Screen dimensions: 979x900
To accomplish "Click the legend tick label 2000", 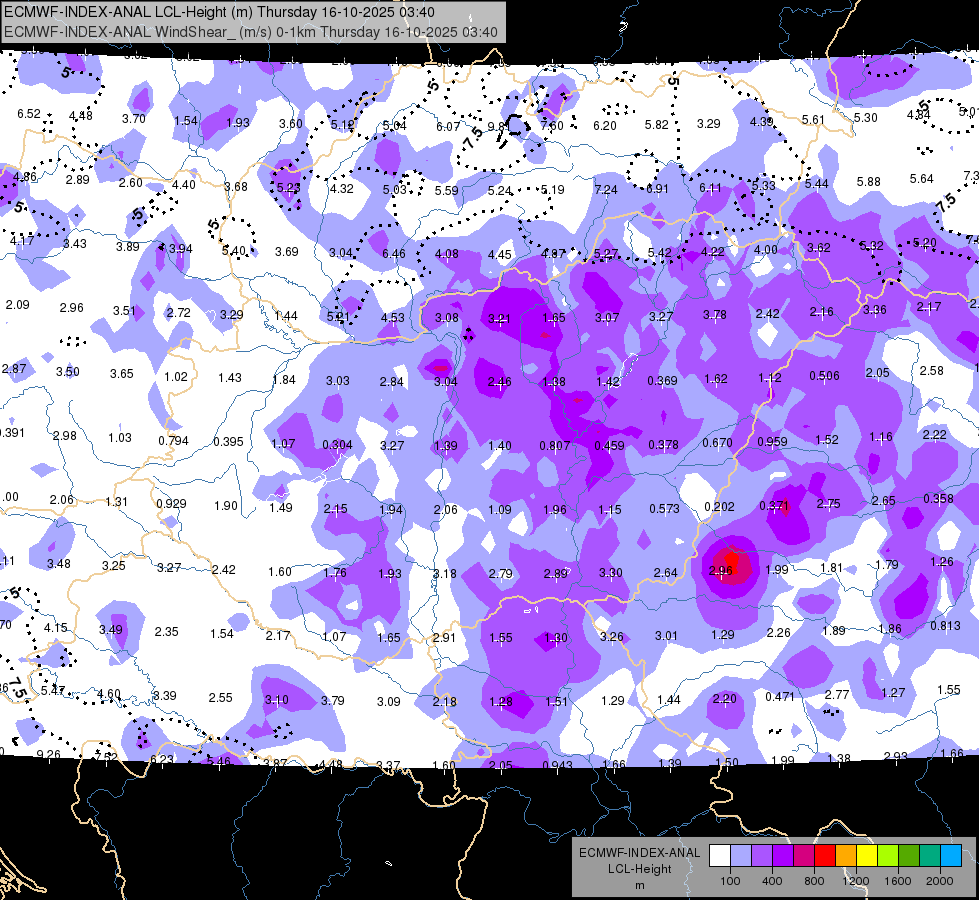I will [940, 881].
